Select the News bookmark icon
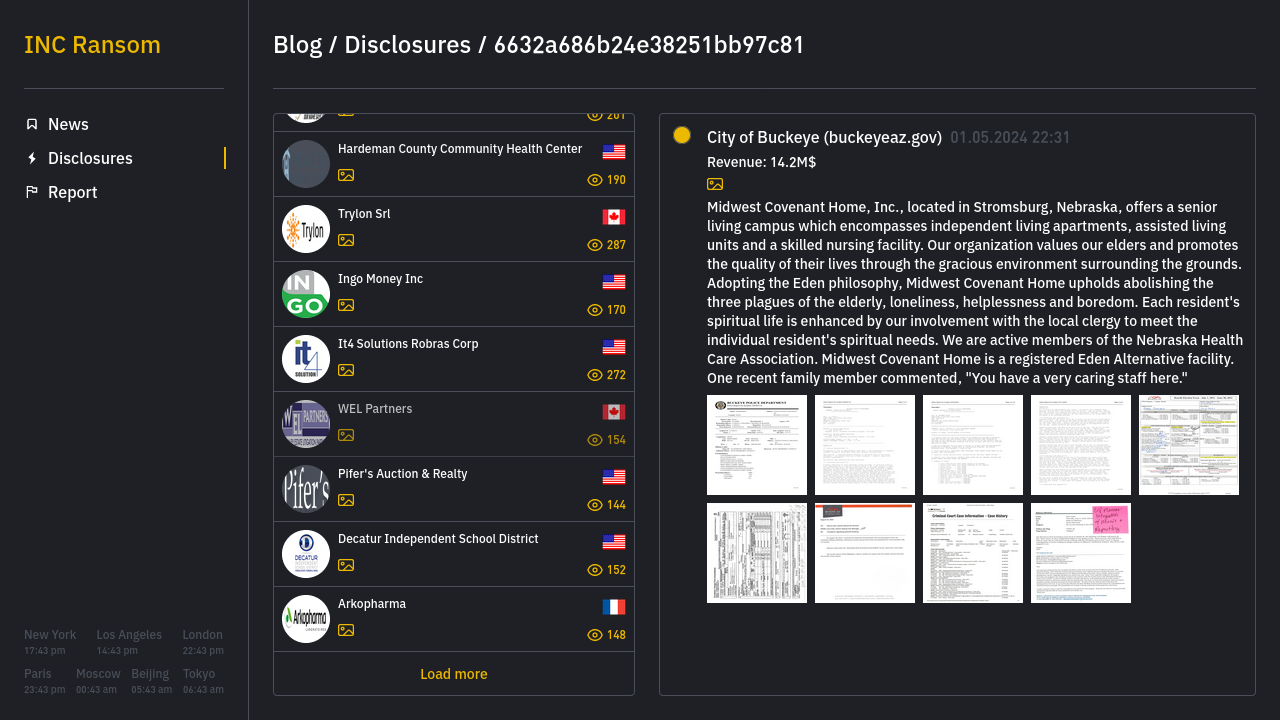This screenshot has width=1280, height=720. (32, 124)
